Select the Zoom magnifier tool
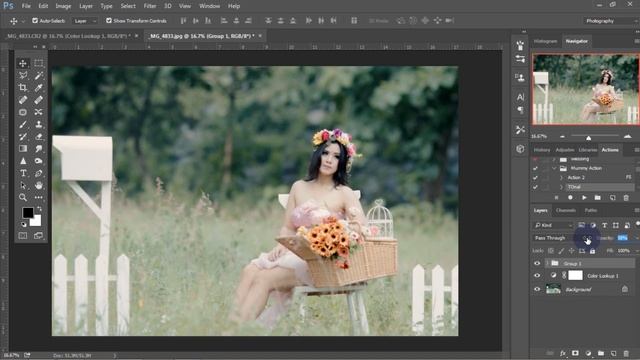Screen dimensions: 640x360 pos(23,198)
